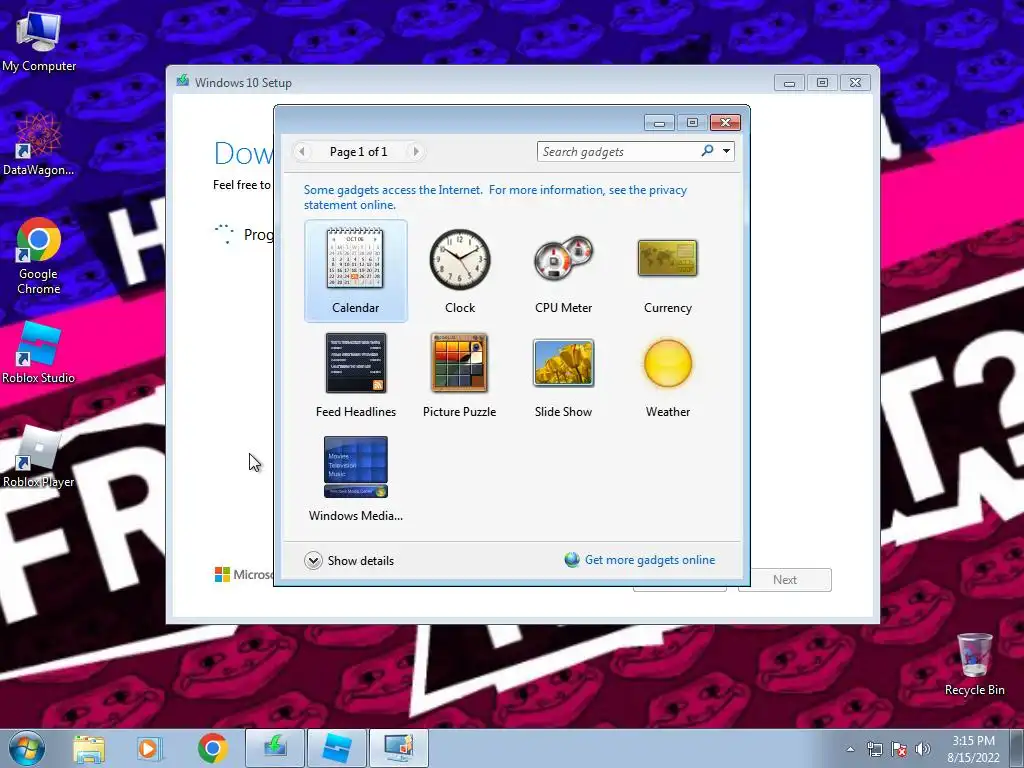Open the DataWagon desktop shortcut
Viewport: 1024px width, 768px height.
[39, 145]
